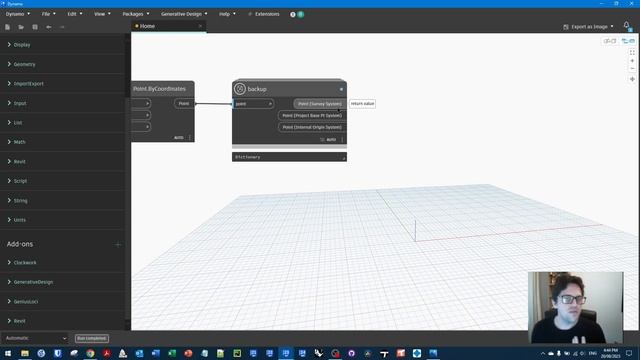
Task: Open Excel from the taskbar
Action: pos(172,353)
